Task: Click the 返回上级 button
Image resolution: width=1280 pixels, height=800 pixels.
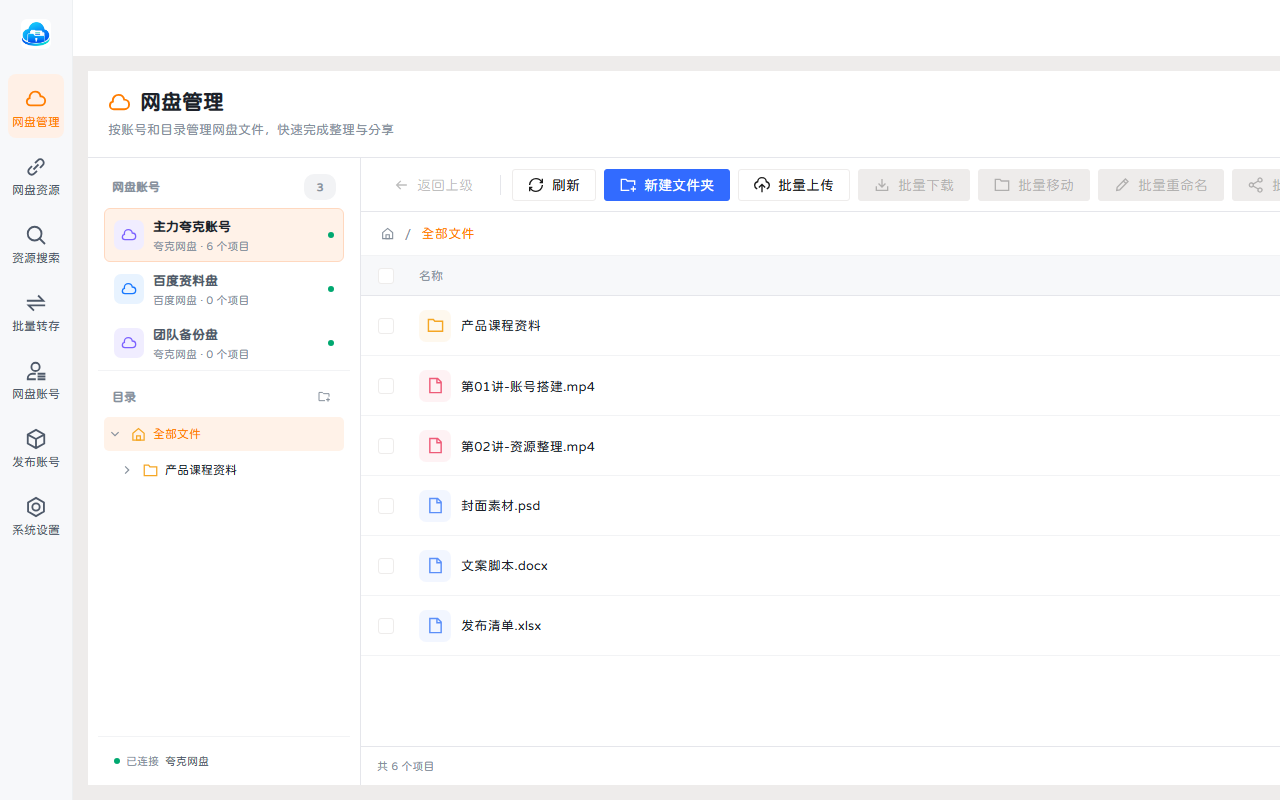Action: click(x=434, y=185)
